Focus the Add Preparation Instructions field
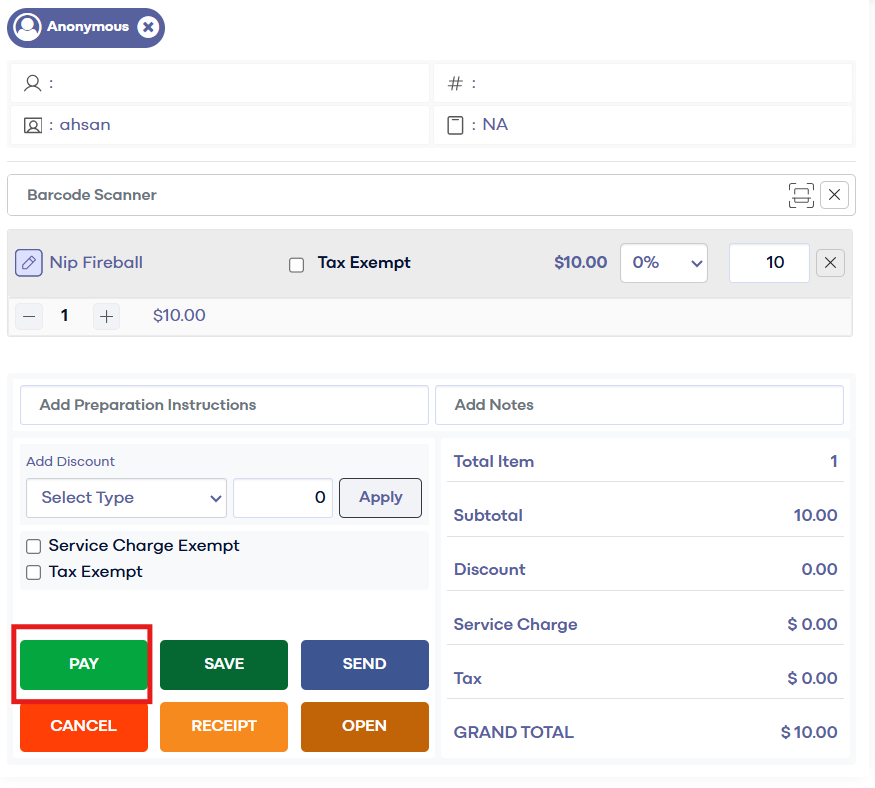 (224, 405)
